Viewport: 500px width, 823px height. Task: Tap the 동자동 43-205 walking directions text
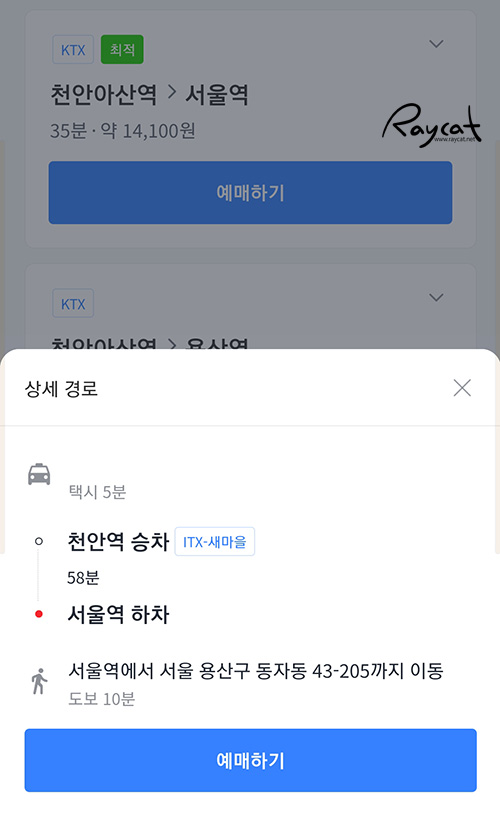click(256, 670)
